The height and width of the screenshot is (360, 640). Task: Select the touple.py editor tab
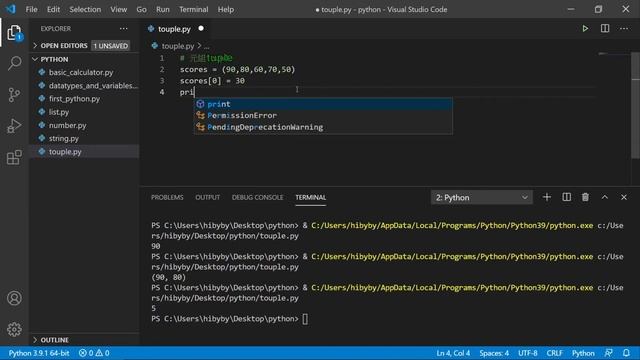pyautogui.click(x=174, y=29)
